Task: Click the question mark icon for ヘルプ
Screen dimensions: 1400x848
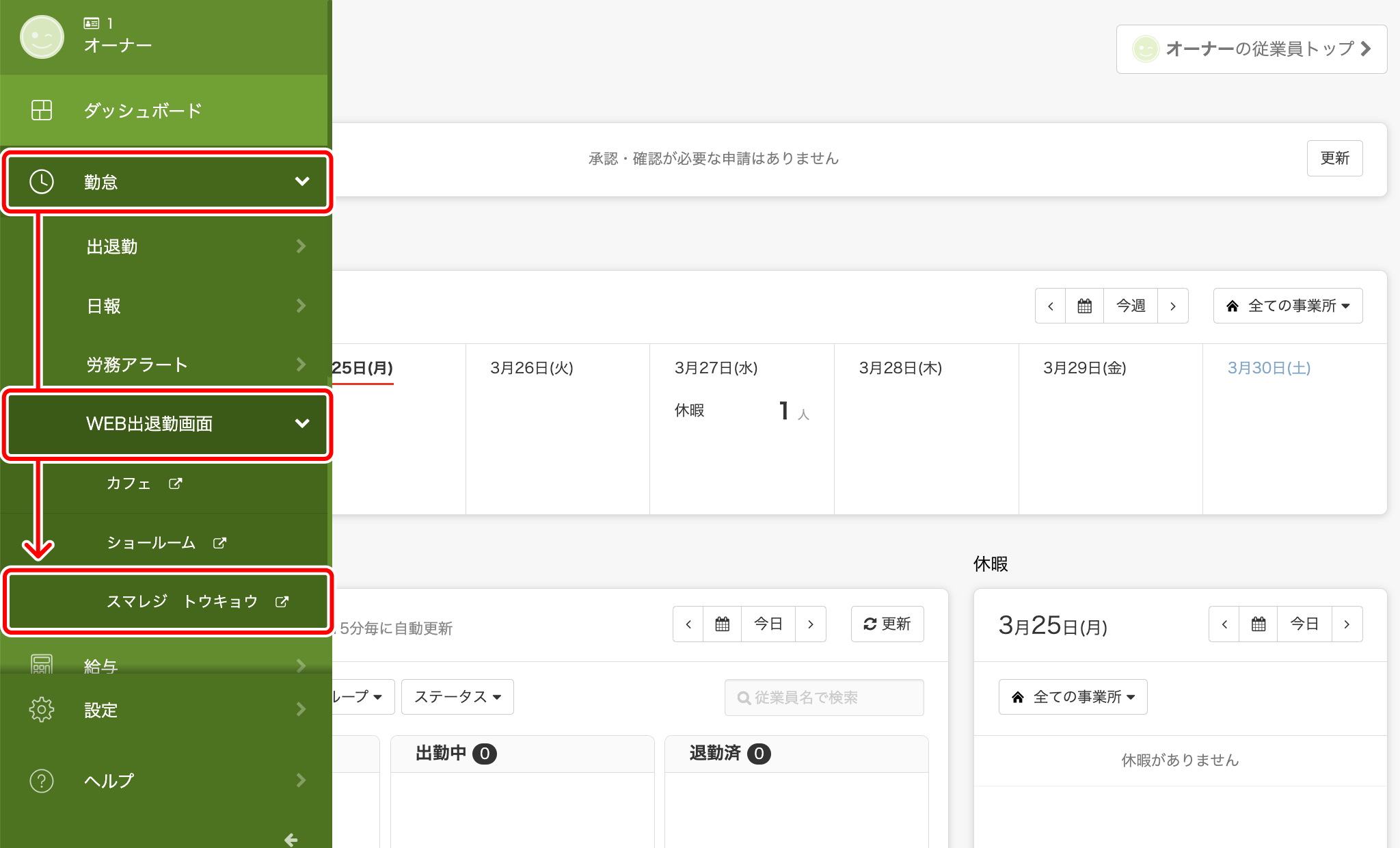Action: pyautogui.click(x=41, y=780)
